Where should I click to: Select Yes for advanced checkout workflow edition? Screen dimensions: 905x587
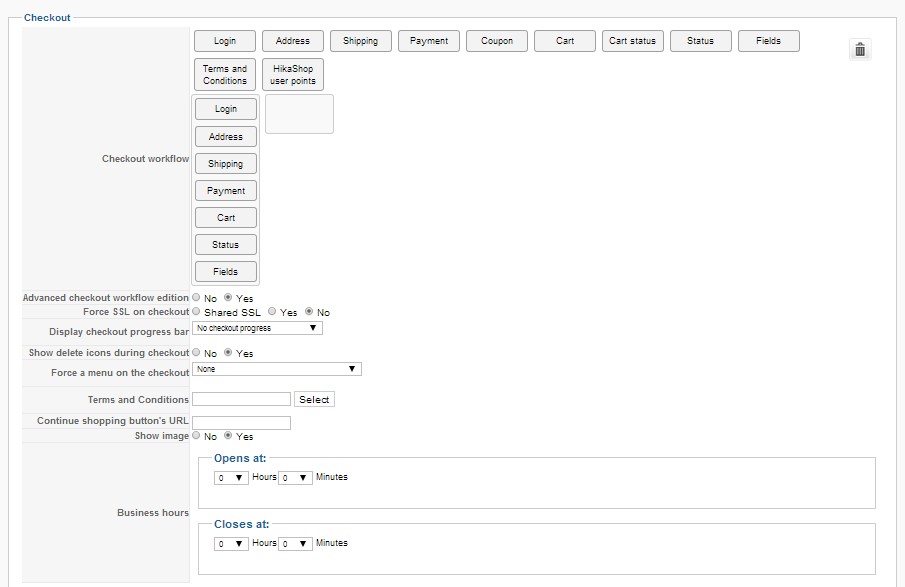point(228,298)
